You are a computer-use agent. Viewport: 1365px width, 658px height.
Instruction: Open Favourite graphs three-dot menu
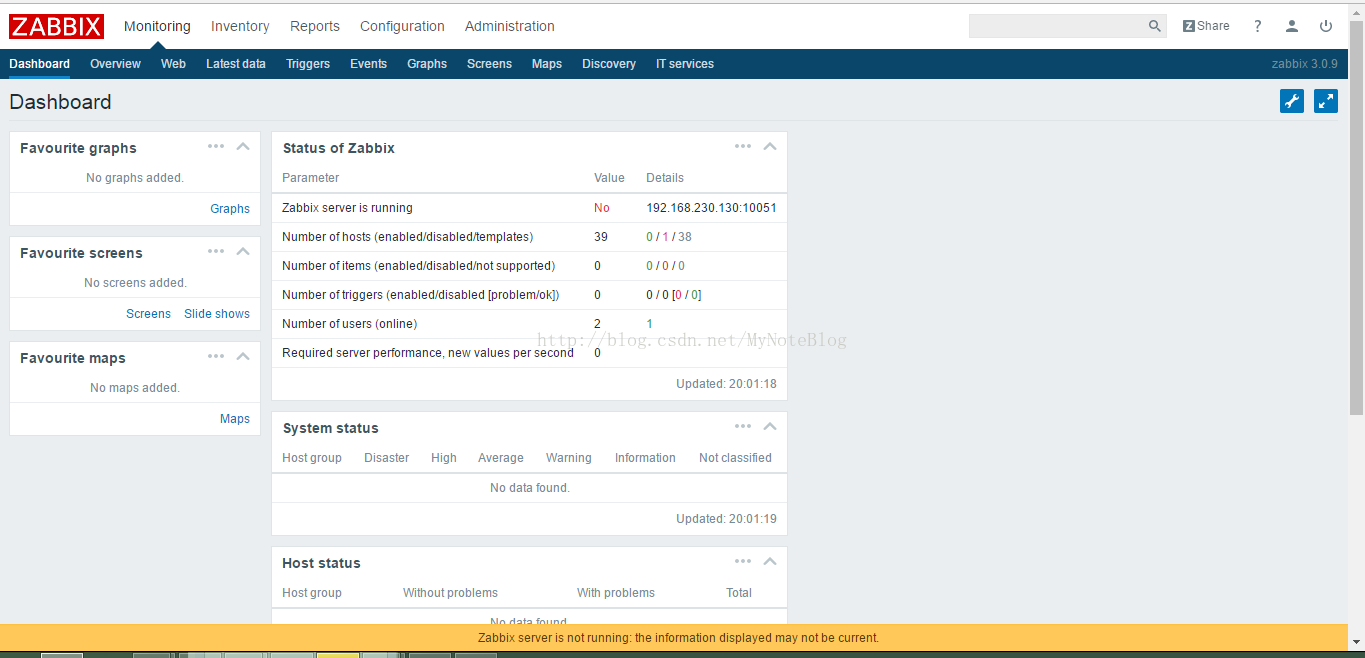point(216,146)
